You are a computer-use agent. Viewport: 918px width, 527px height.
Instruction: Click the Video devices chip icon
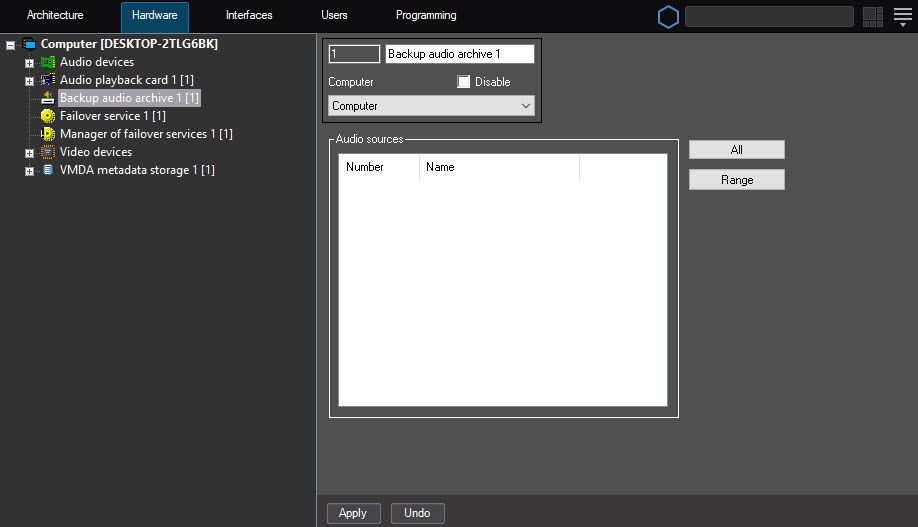pyautogui.click(x=47, y=152)
